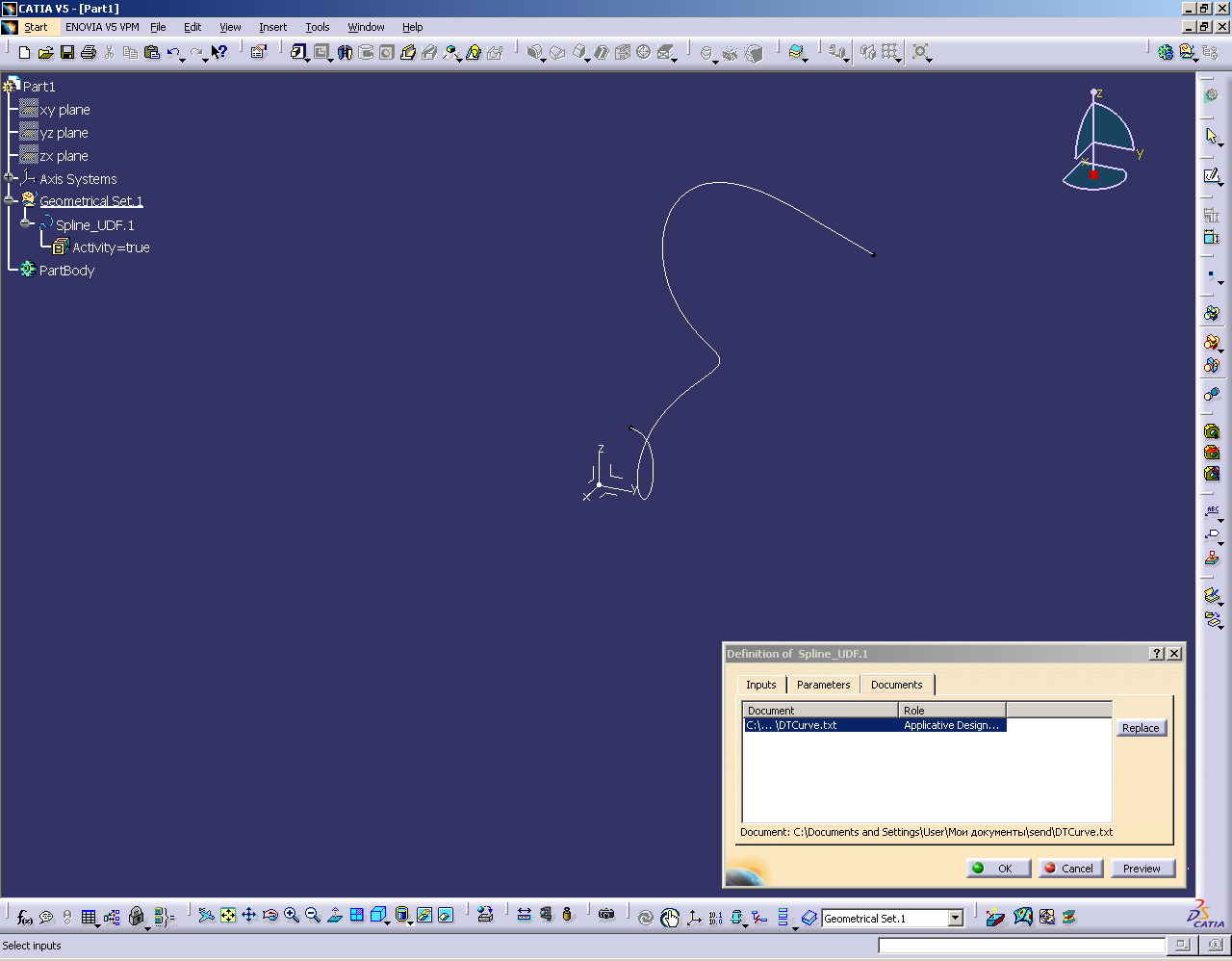Open the ENOVIA V5 VPM menu

coord(102,27)
